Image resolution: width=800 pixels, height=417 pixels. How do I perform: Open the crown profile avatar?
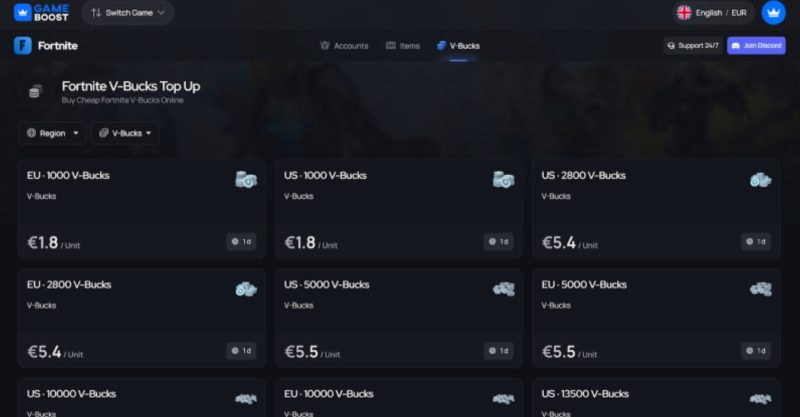773,13
